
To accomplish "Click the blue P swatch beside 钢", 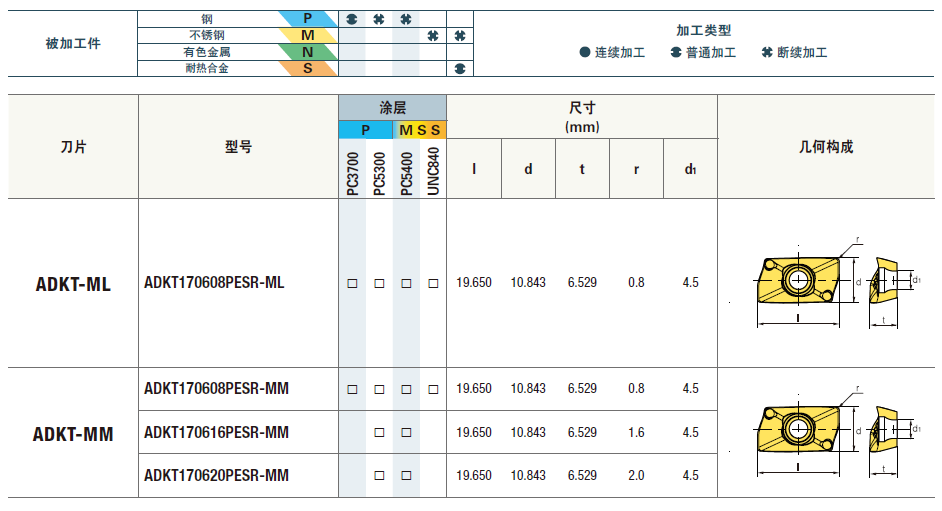I will (x=308, y=19).
